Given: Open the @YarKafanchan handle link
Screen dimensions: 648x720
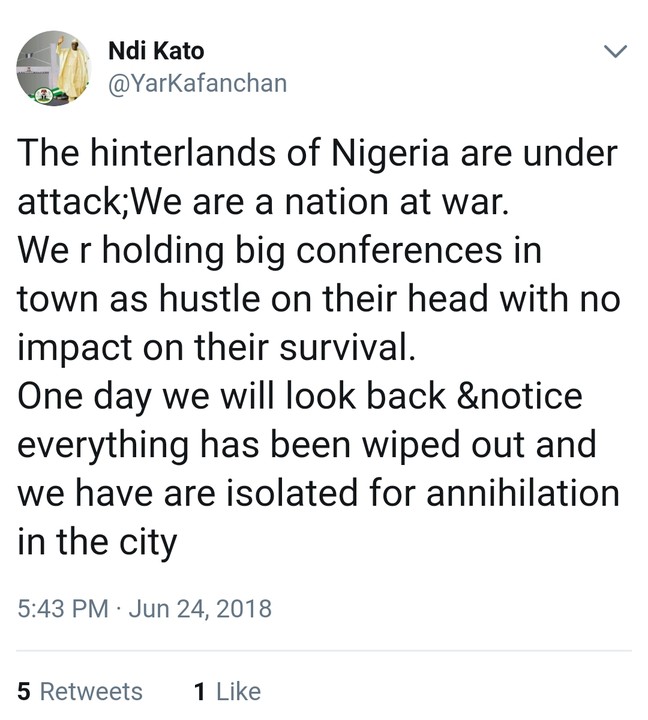Looking at the screenshot, I should coord(196,83).
